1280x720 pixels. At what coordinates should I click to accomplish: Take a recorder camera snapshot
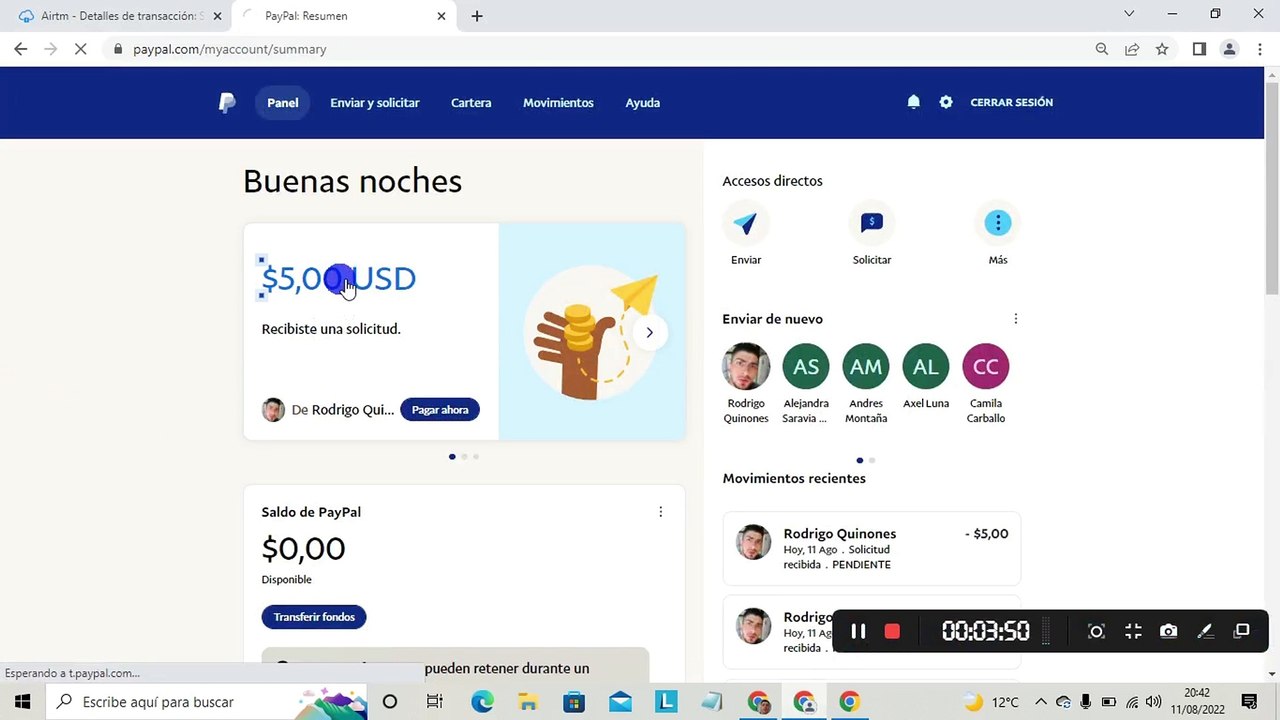point(1169,631)
